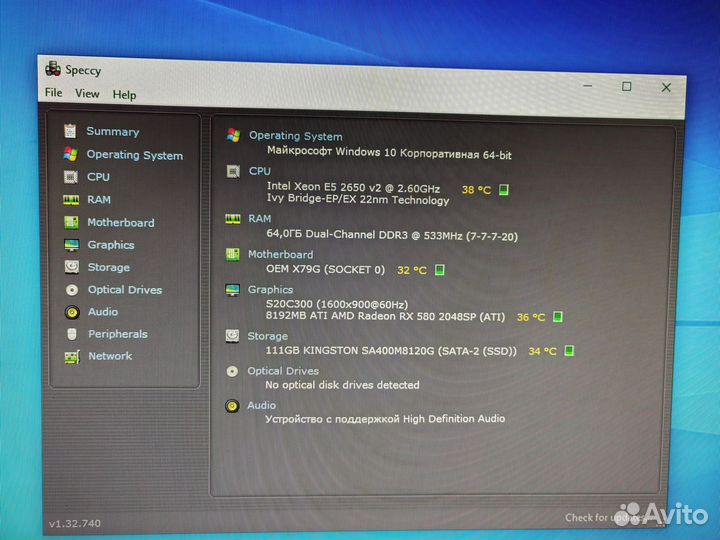Click the Audio heading in summary panel

click(x=261, y=405)
